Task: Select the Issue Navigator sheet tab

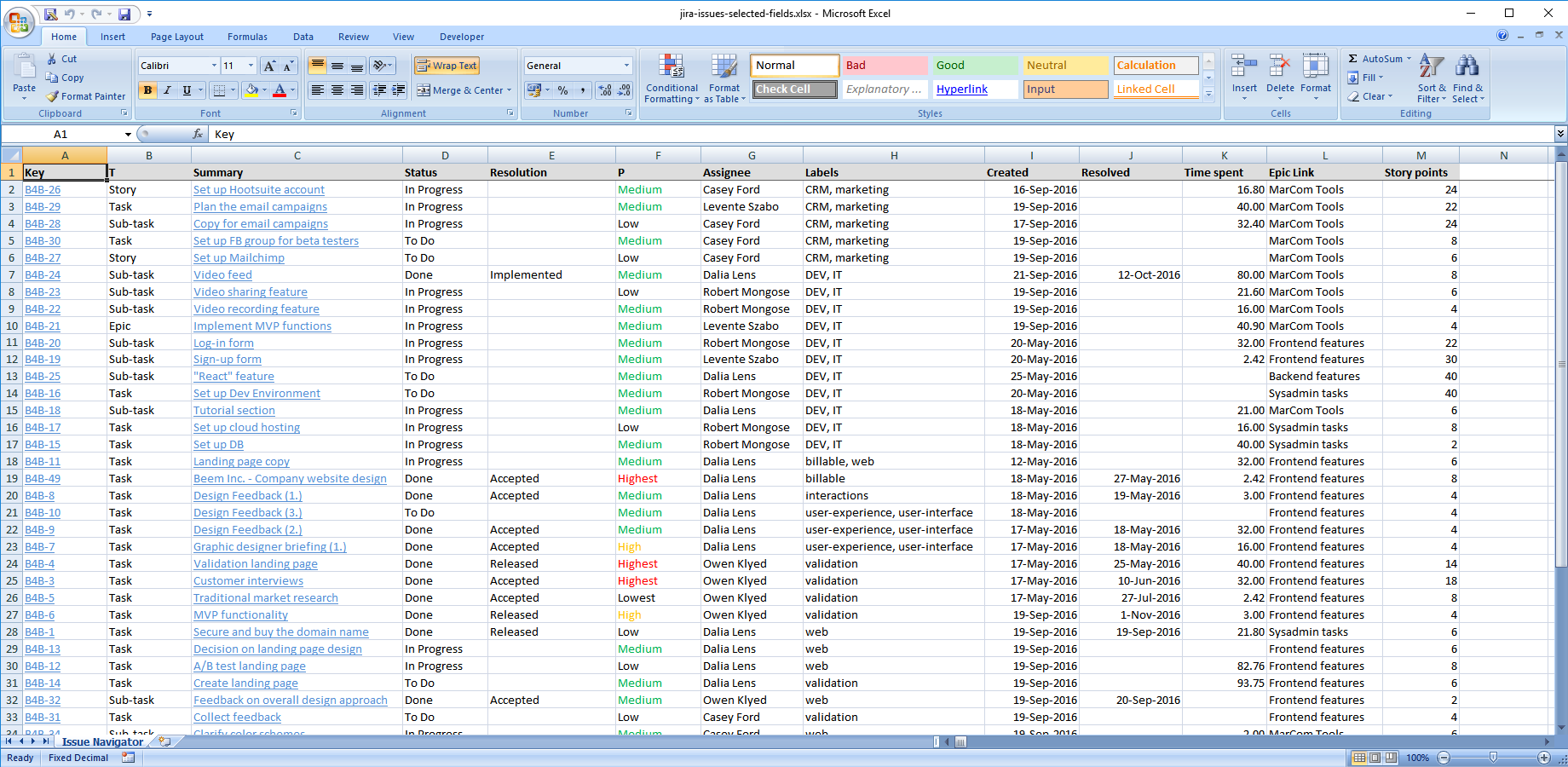Action: point(102,742)
